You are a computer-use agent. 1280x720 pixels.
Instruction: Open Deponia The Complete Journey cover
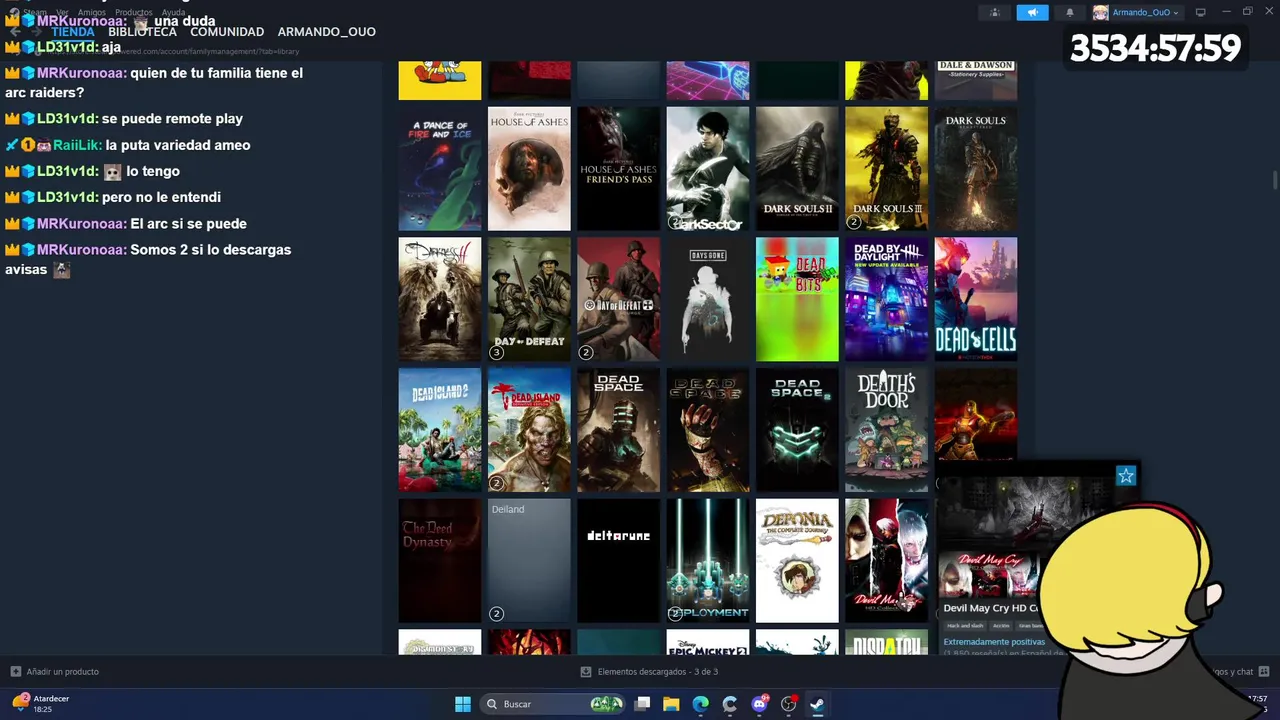pyautogui.click(x=797, y=560)
